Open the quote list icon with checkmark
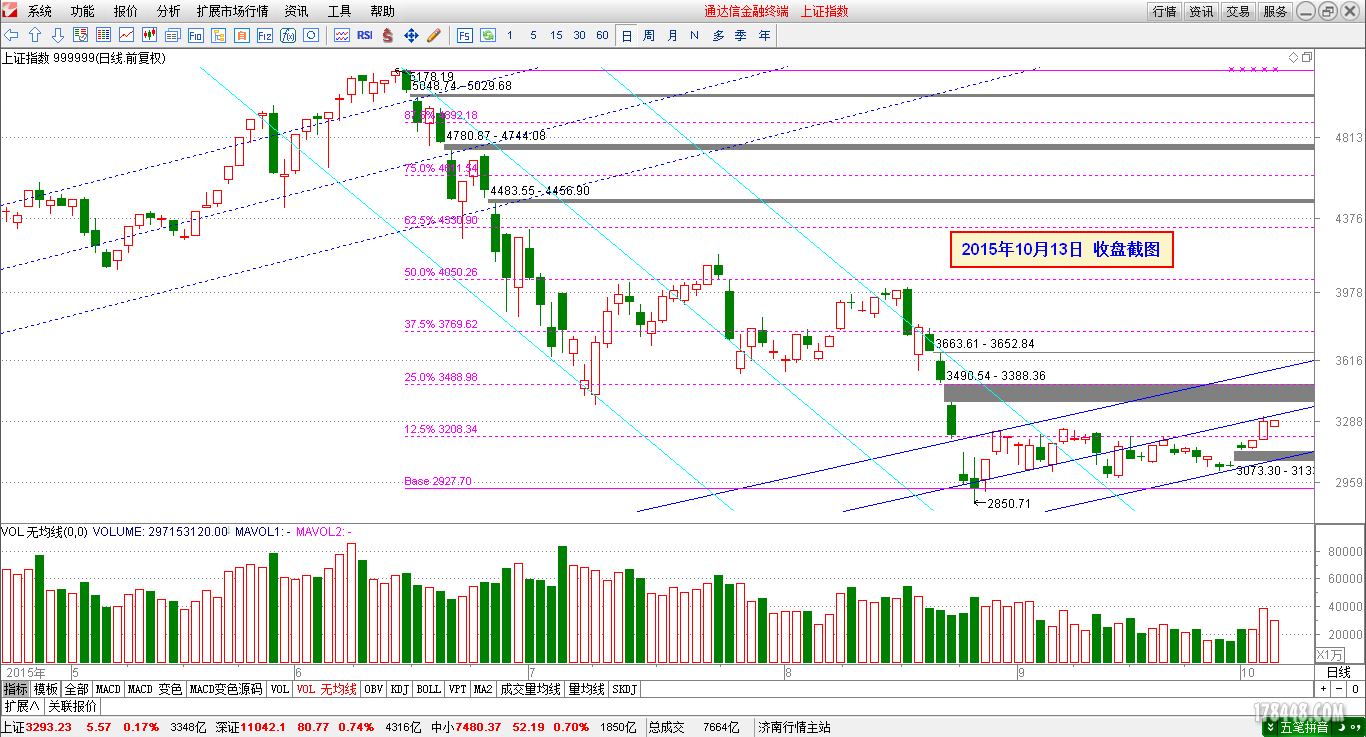Viewport: 1366px width, 737px height. pyautogui.click(x=80, y=35)
